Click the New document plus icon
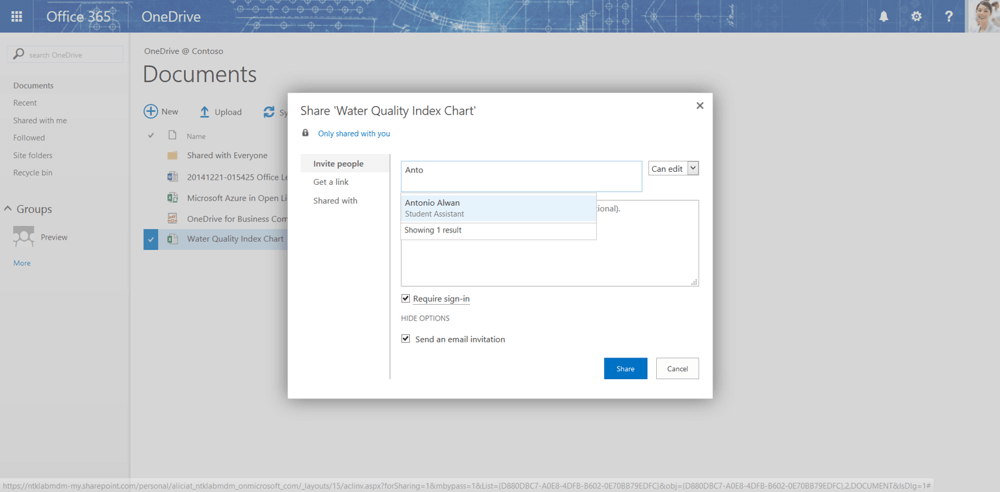The height and width of the screenshot is (492, 1000). [x=151, y=111]
